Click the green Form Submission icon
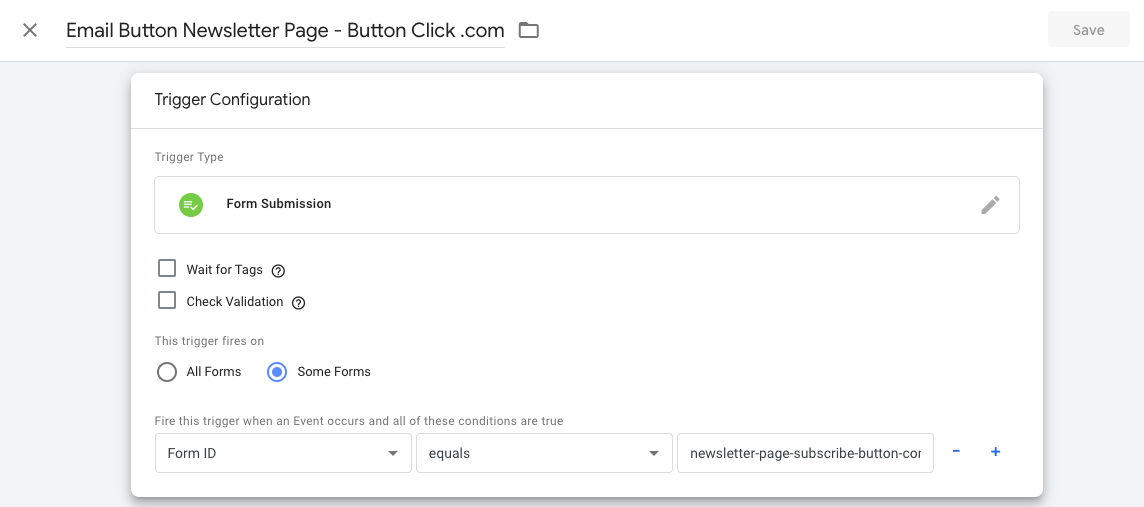The height and width of the screenshot is (507, 1144). 191,204
